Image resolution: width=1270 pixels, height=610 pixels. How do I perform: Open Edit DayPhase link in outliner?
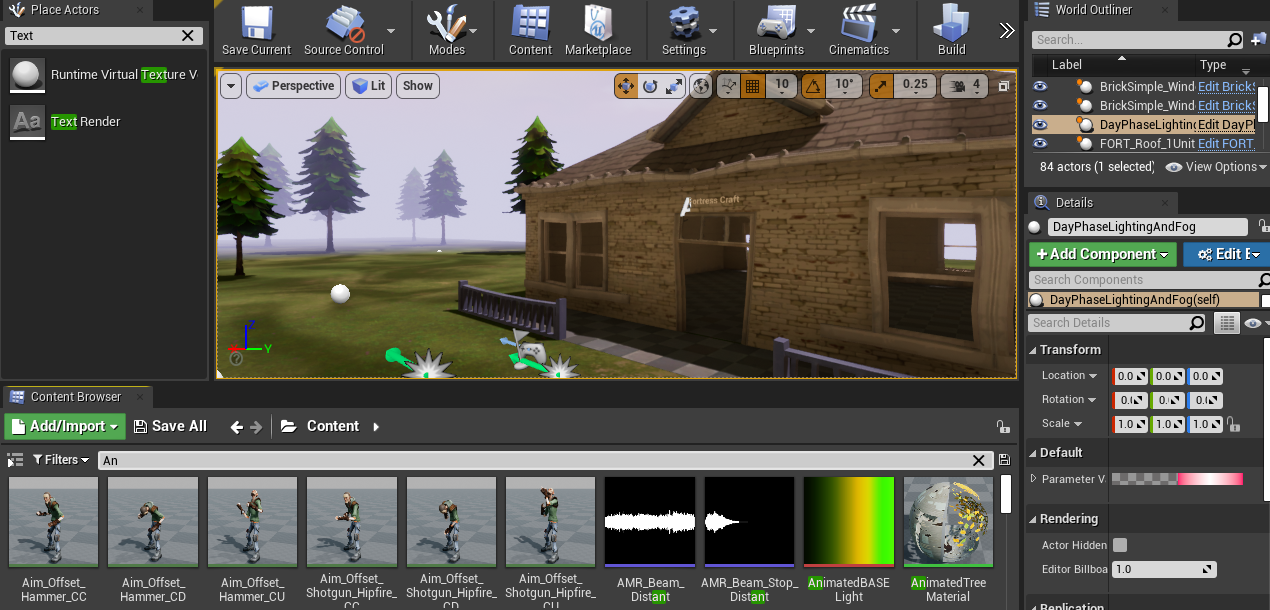coord(1226,125)
